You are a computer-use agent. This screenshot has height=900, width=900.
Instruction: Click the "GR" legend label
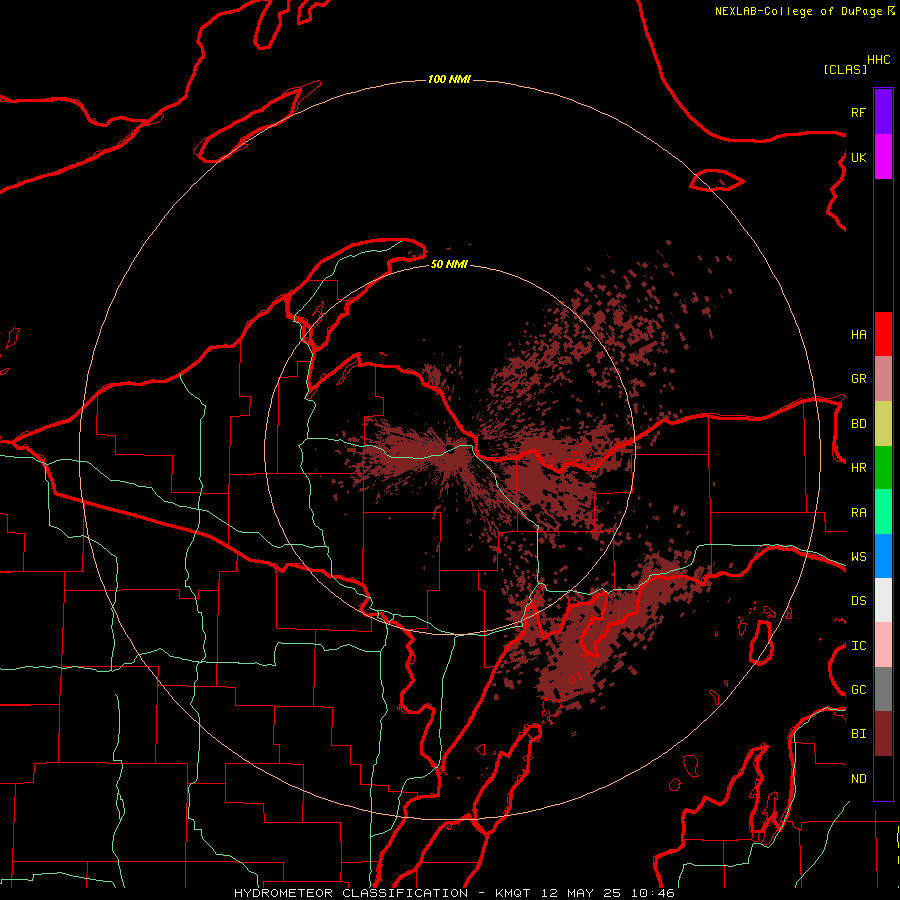858,379
